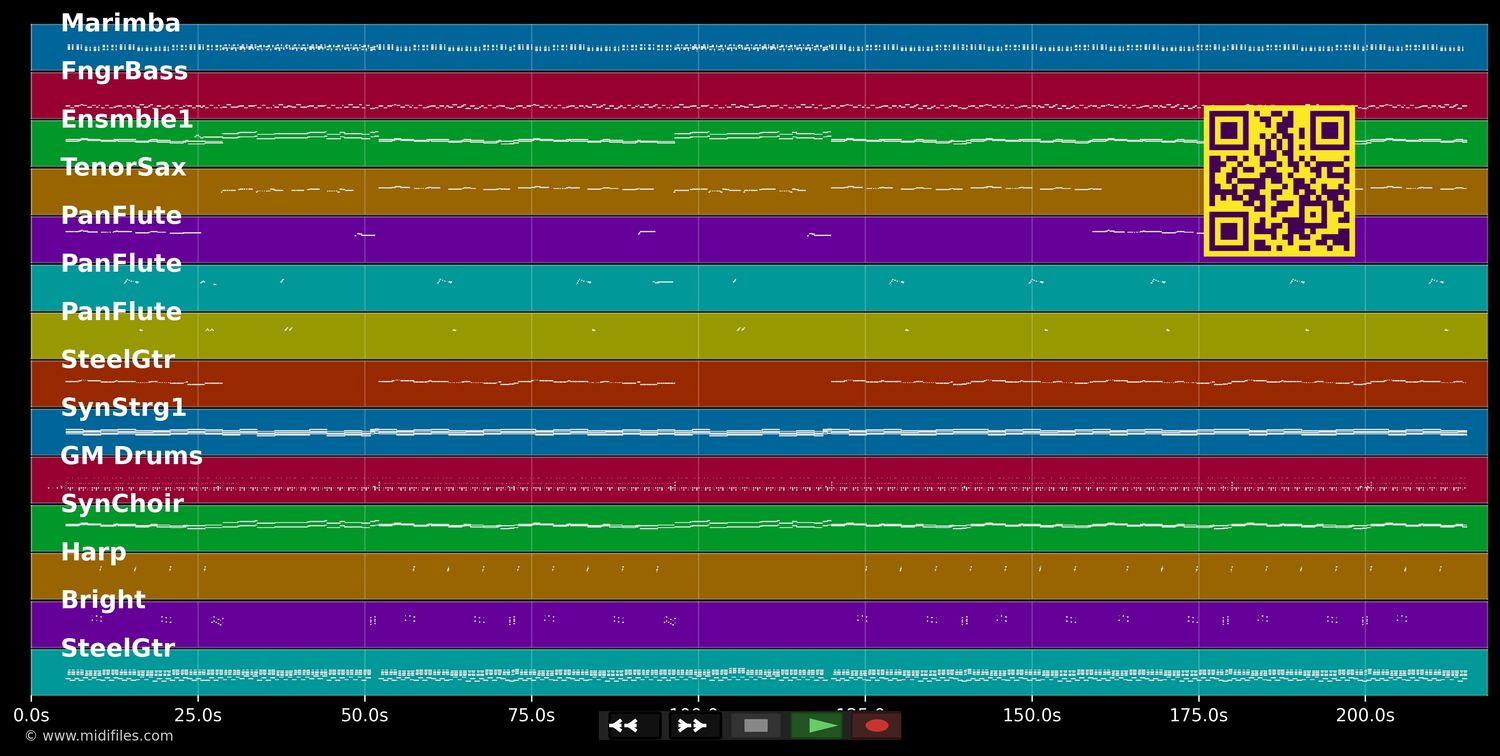Select the SynStrg1 track label
This screenshot has width=1500, height=756.
click(x=124, y=408)
